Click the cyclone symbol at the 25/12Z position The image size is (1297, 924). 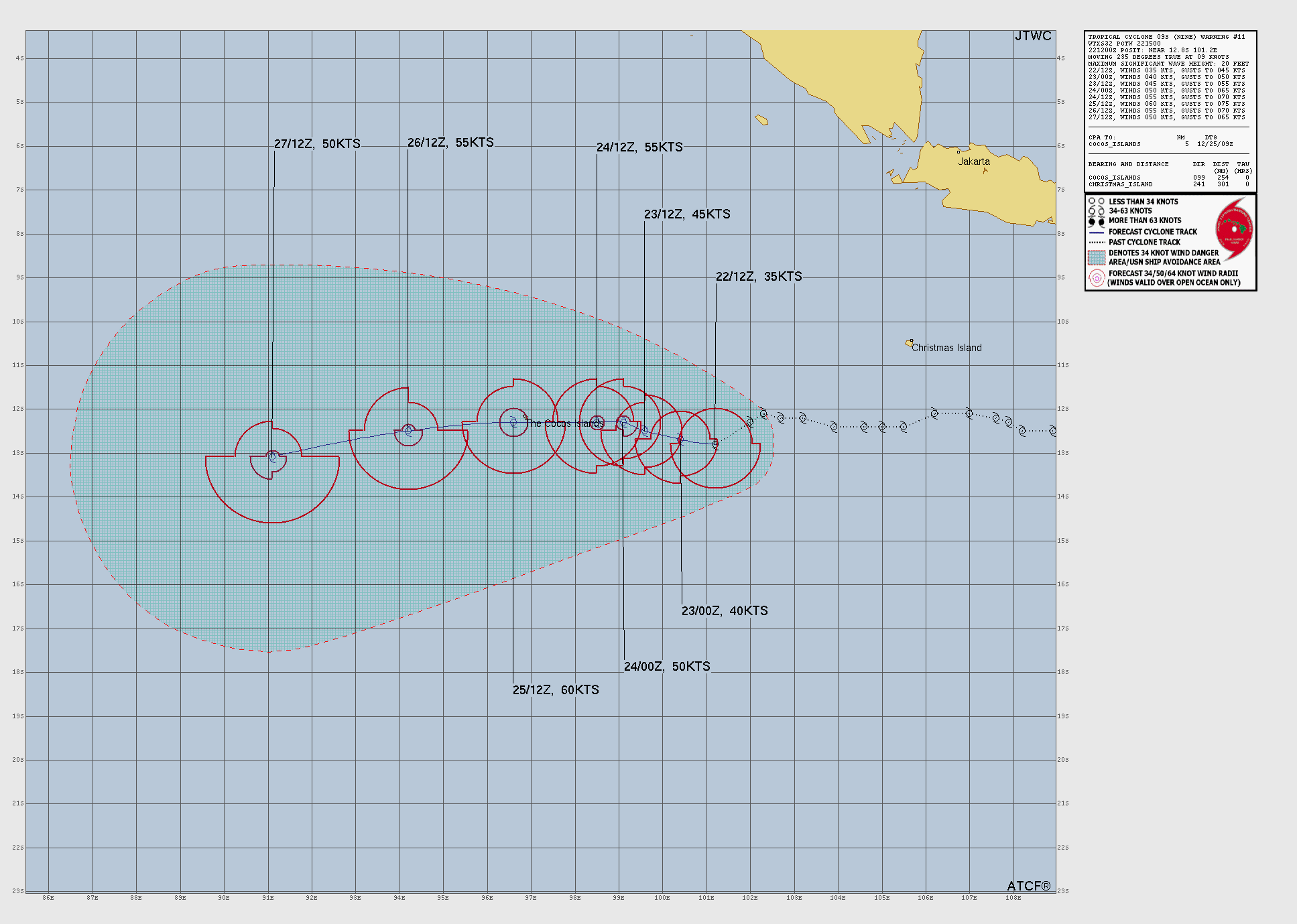coord(513,422)
